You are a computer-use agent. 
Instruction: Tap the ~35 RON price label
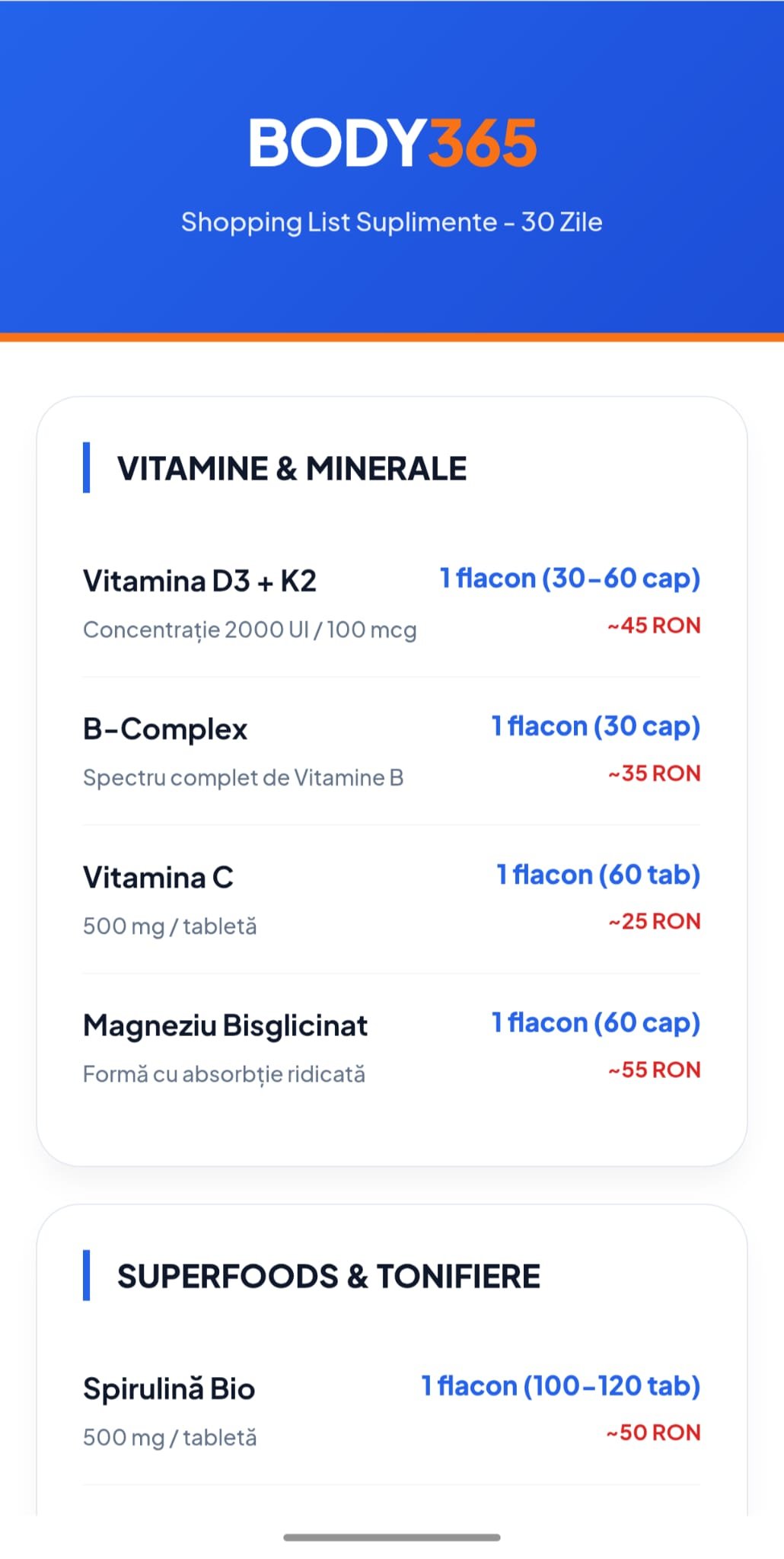[x=653, y=773]
